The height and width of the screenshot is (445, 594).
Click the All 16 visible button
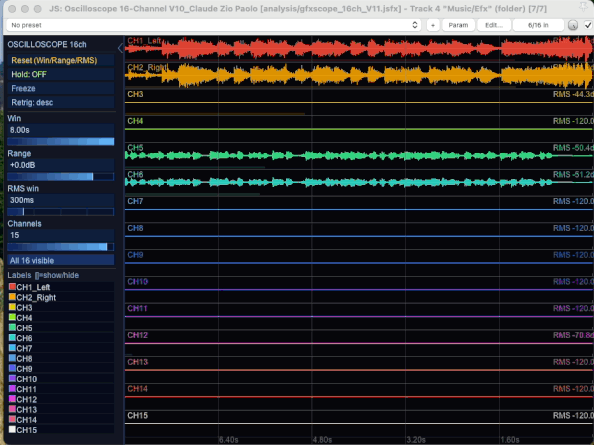61,261
